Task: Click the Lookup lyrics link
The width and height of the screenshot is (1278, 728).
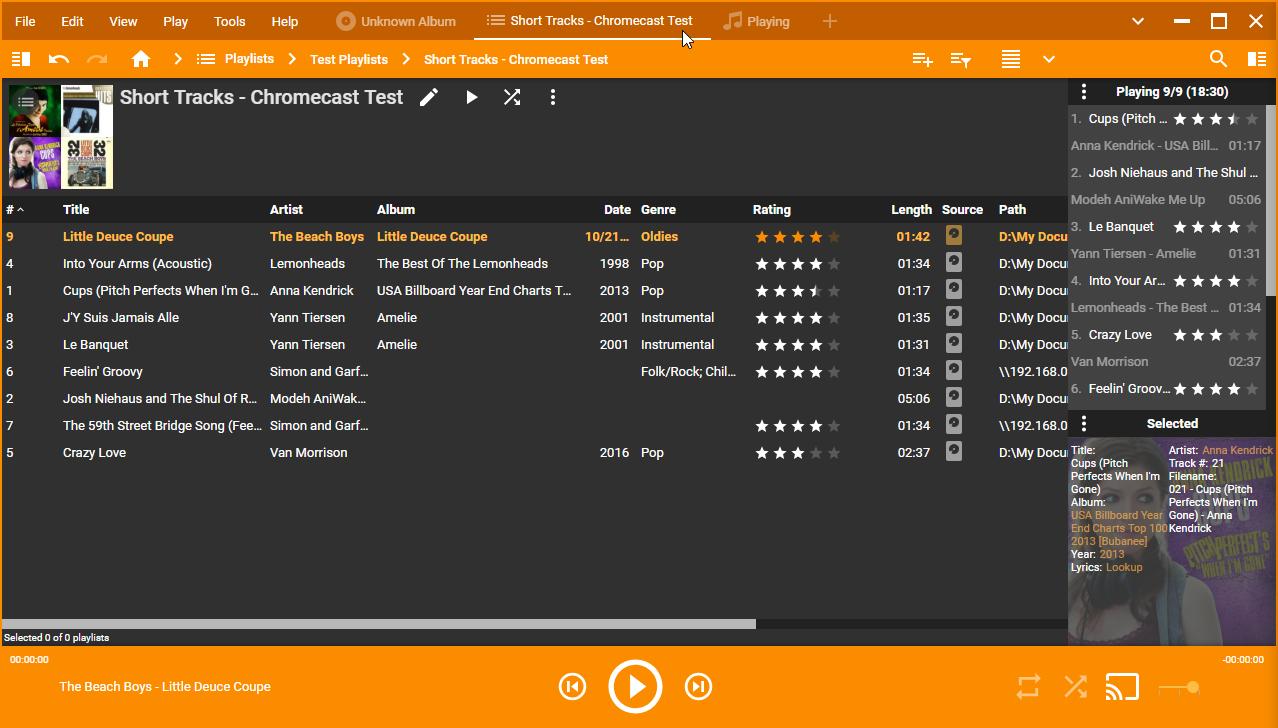Action: coord(1124,567)
